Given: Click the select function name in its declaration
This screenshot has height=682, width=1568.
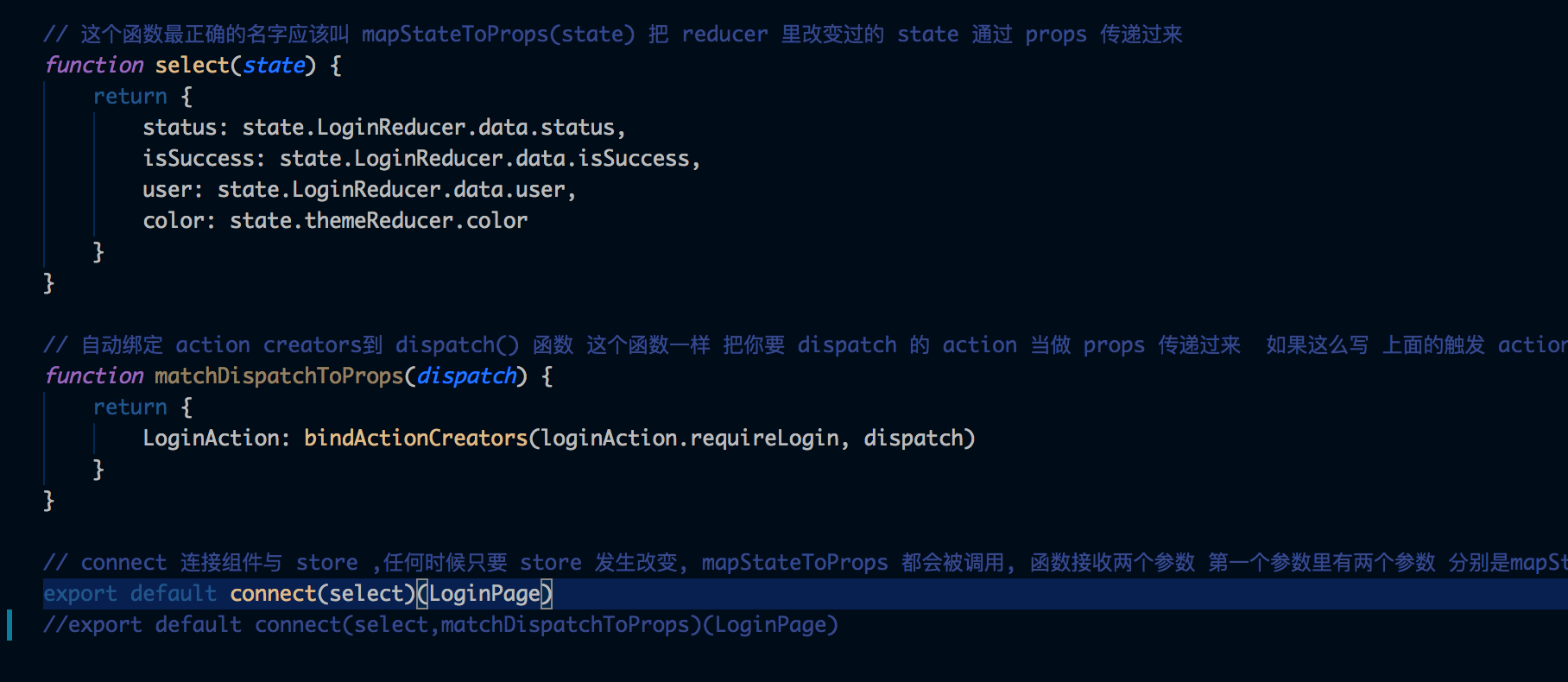Looking at the screenshot, I should click(x=192, y=66).
